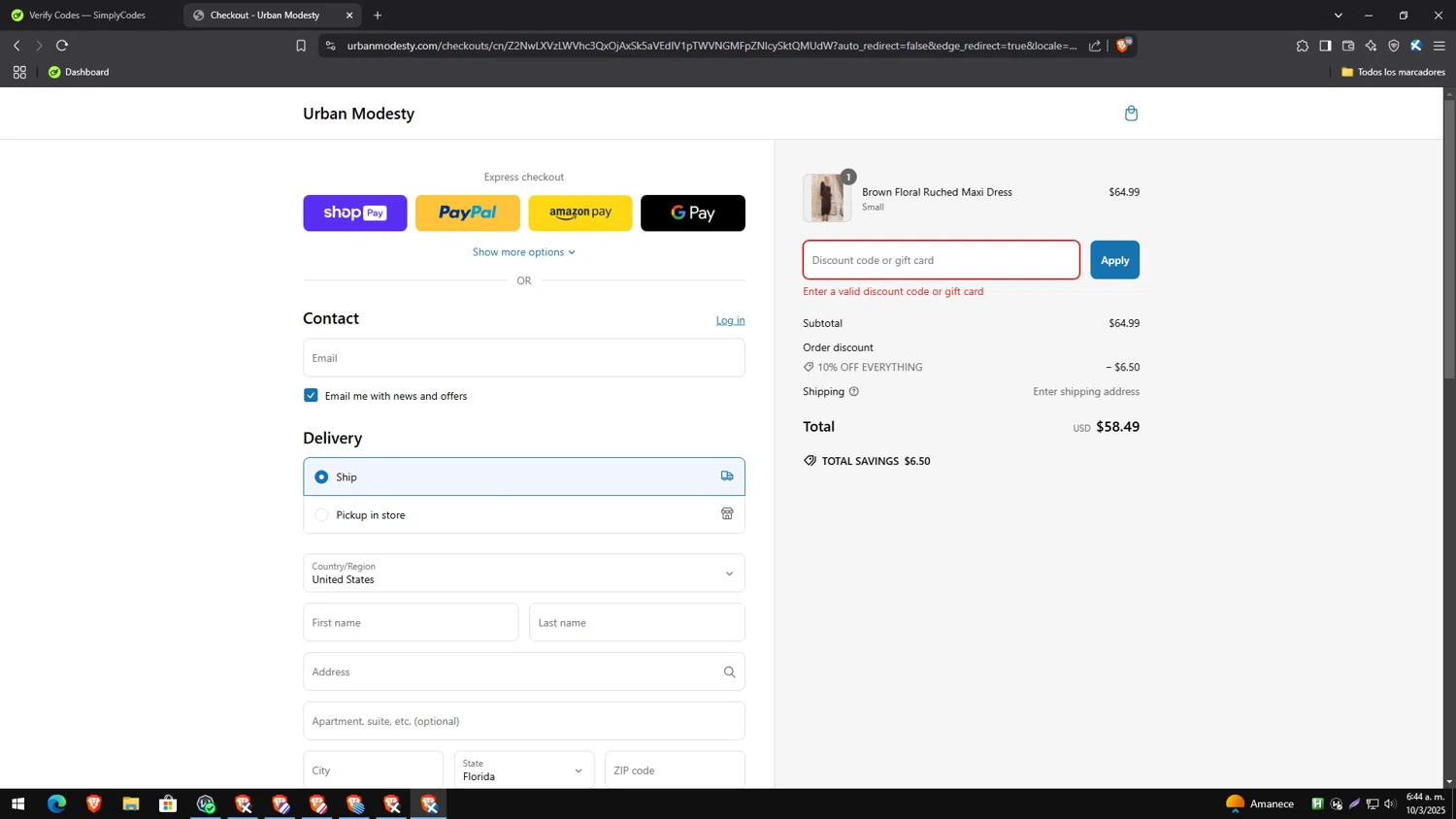This screenshot has height=819, width=1456.
Task: Select Pickup in store radio button
Action: pyautogui.click(x=321, y=515)
